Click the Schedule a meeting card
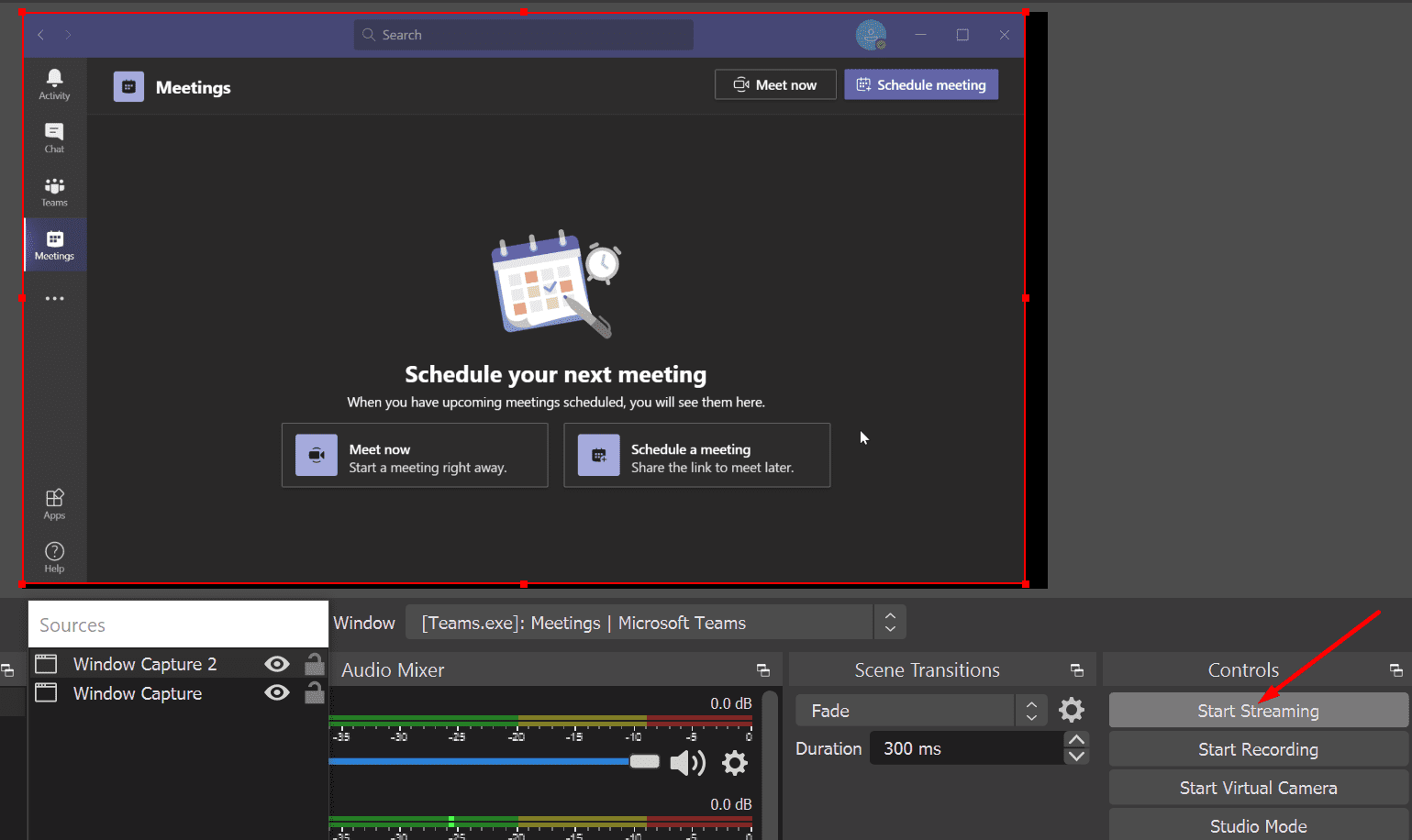Screen dimensions: 1412x840 [697, 456]
